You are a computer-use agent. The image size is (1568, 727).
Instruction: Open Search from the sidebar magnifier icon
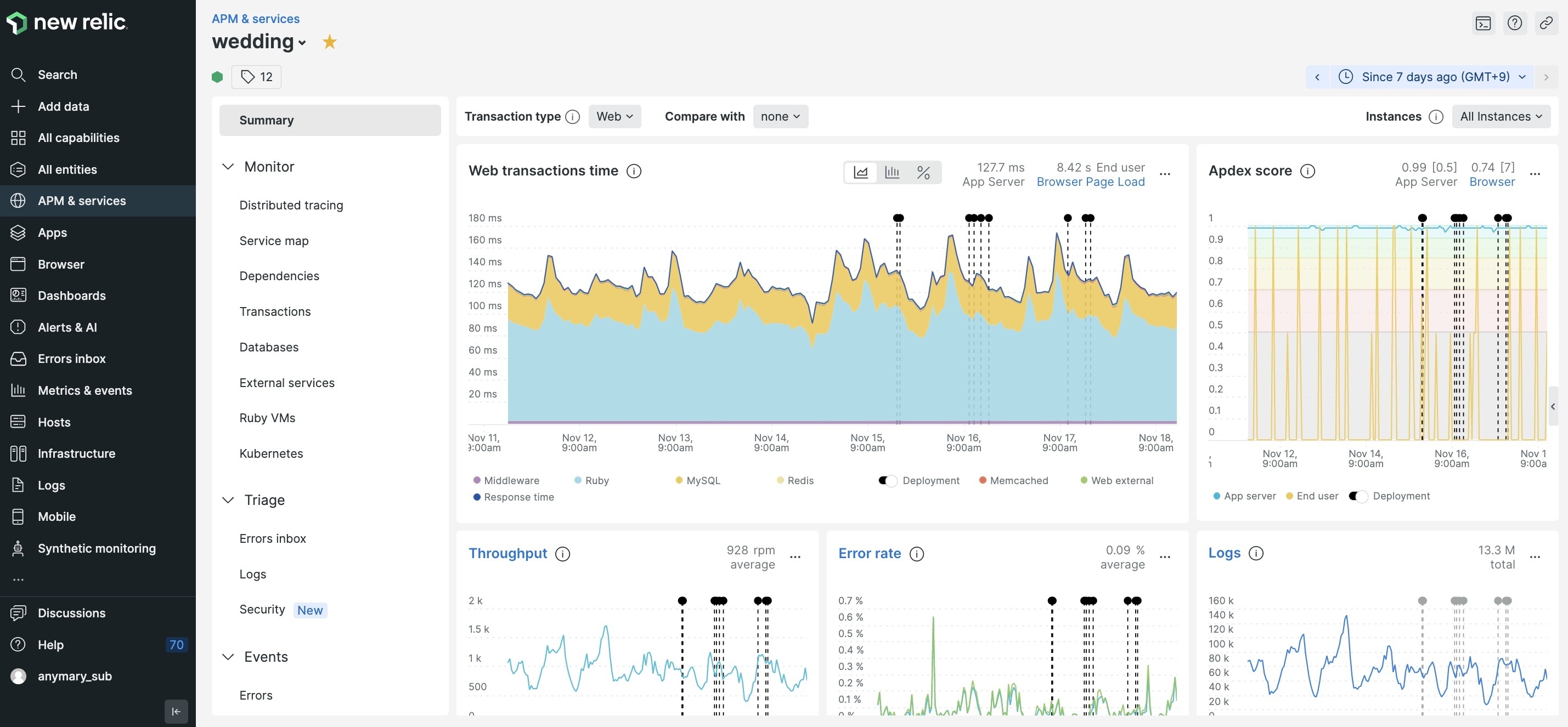[x=18, y=75]
